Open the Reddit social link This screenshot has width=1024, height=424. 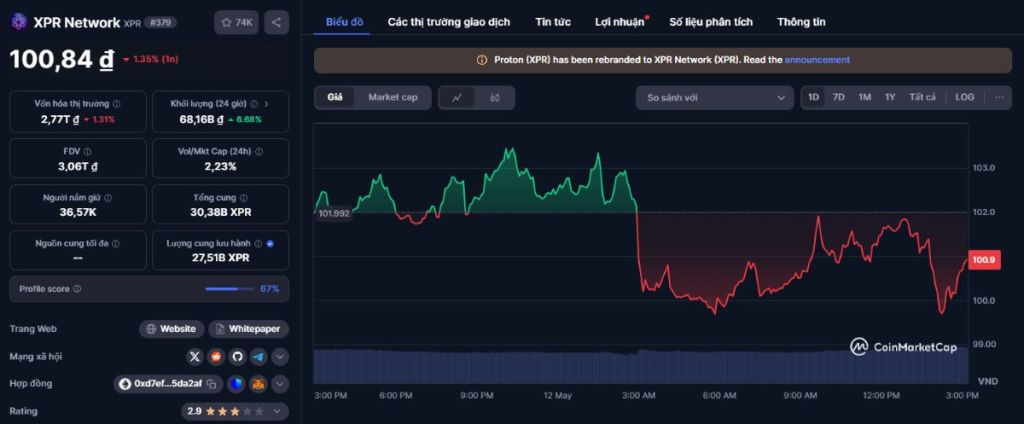click(x=216, y=356)
